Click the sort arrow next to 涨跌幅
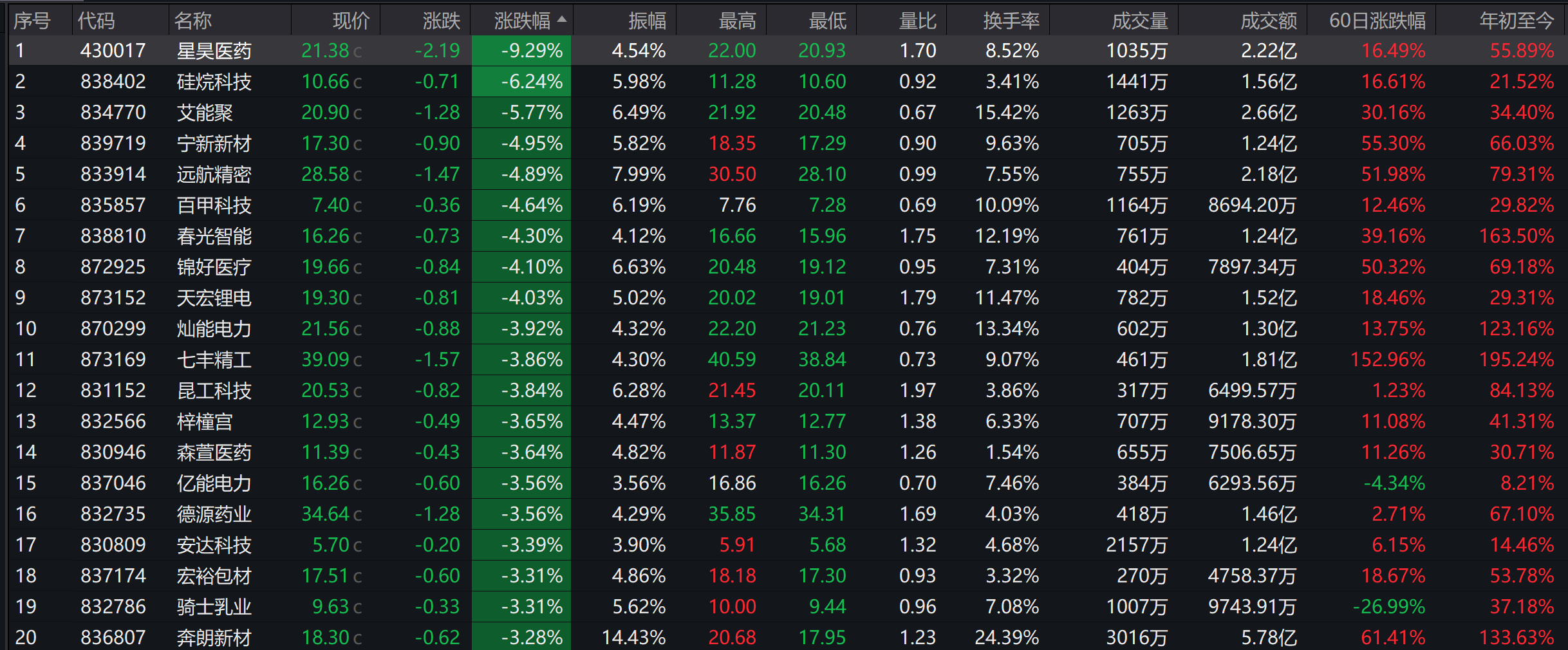Screen dimensions: 1568x650 (x=562, y=19)
